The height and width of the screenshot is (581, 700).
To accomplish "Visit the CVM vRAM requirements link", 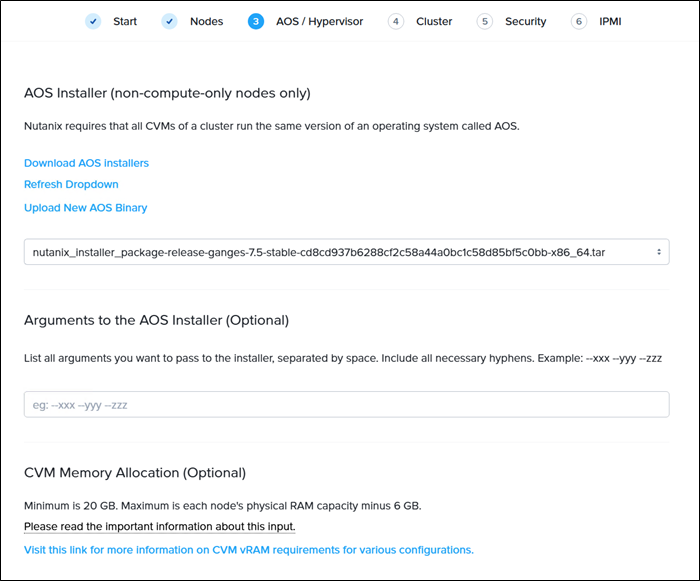I will [x=248, y=550].
